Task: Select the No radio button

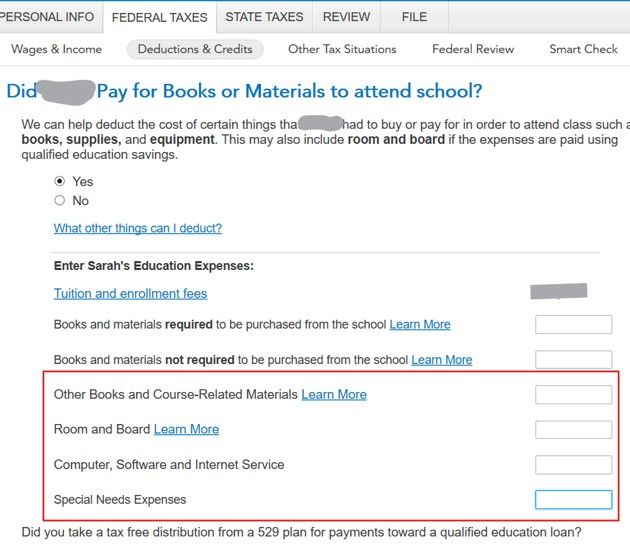Action: pyautogui.click(x=60, y=200)
